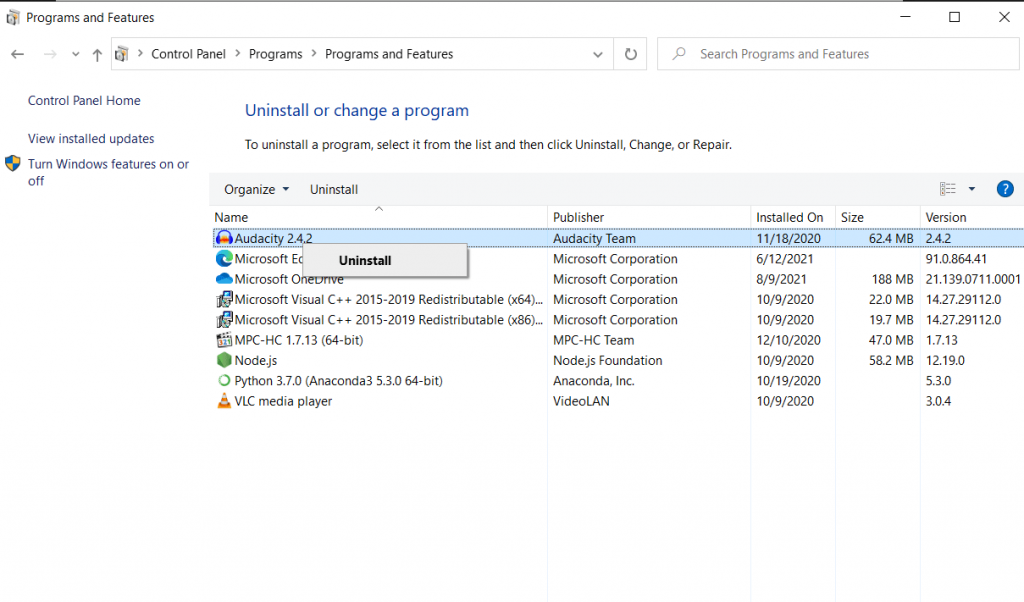Select Visual C++ 2015-2019 Redistributable (x86)
1024x602 pixels.
389,319
